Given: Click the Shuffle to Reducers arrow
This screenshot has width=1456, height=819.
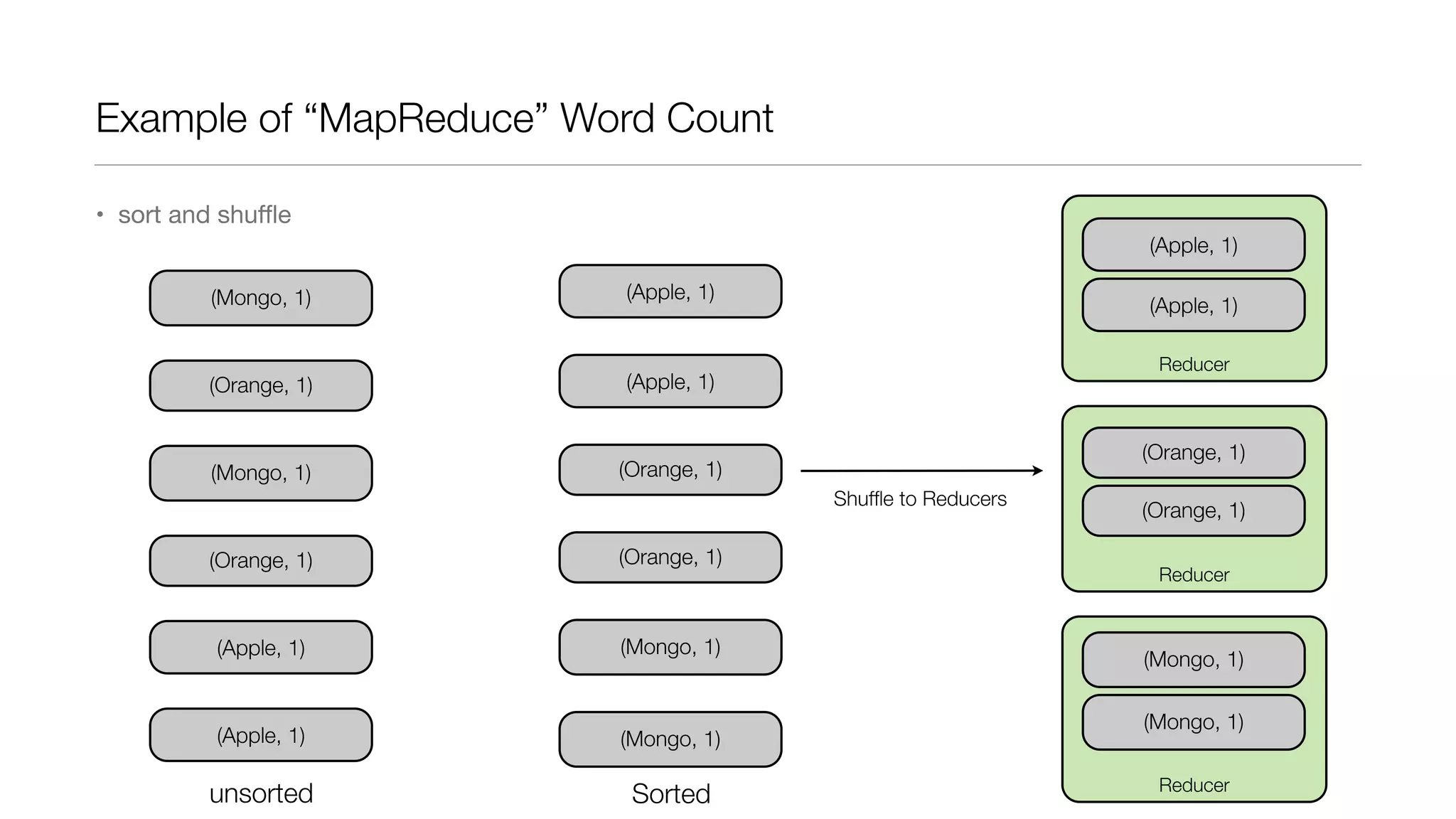Looking at the screenshot, I should [x=921, y=471].
